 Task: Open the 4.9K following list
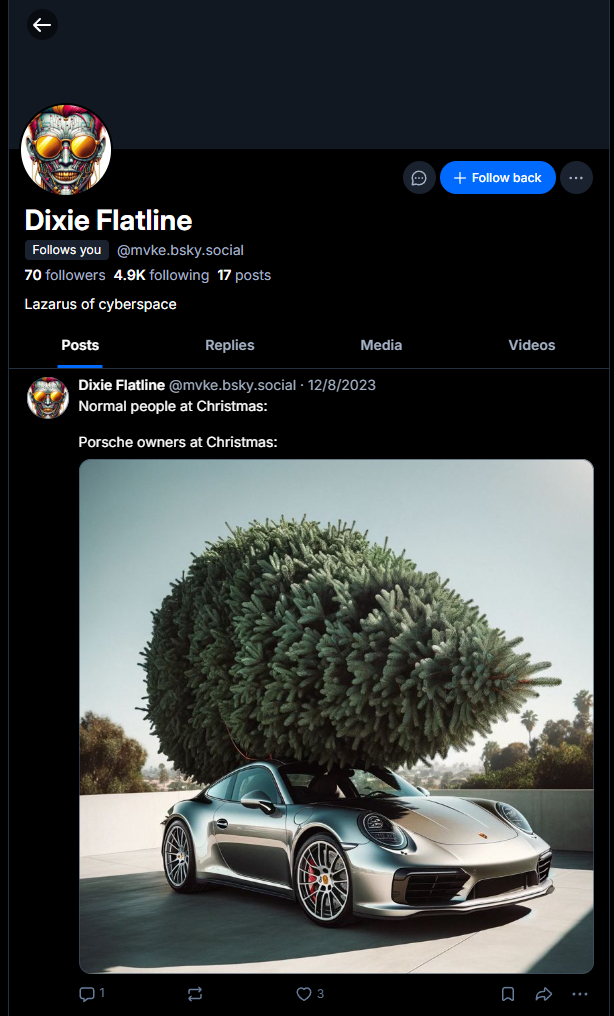pos(161,275)
